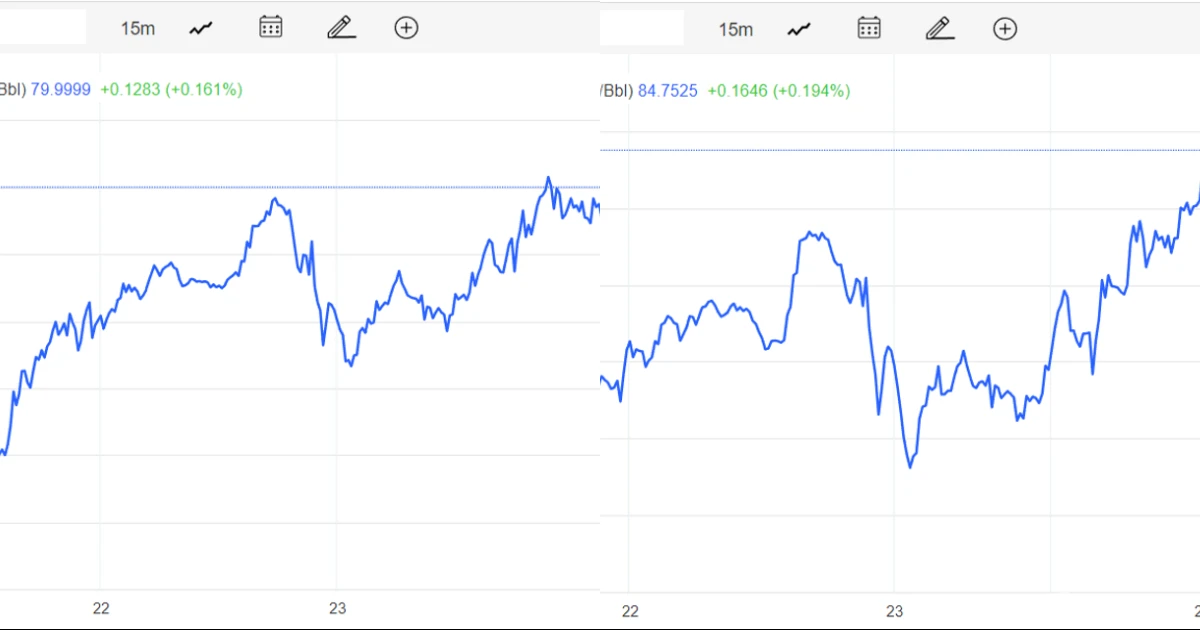Open the drawing tools pencil on right chart
This screenshot has width=1200, height=630.
point(939,29)
